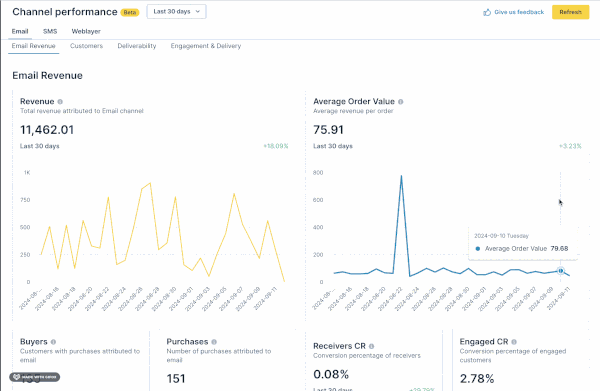Image resolution: width=600 pixels, height=391 pixels.
Task: Click the info icon next to Buyers
Action: coord(53,342)
